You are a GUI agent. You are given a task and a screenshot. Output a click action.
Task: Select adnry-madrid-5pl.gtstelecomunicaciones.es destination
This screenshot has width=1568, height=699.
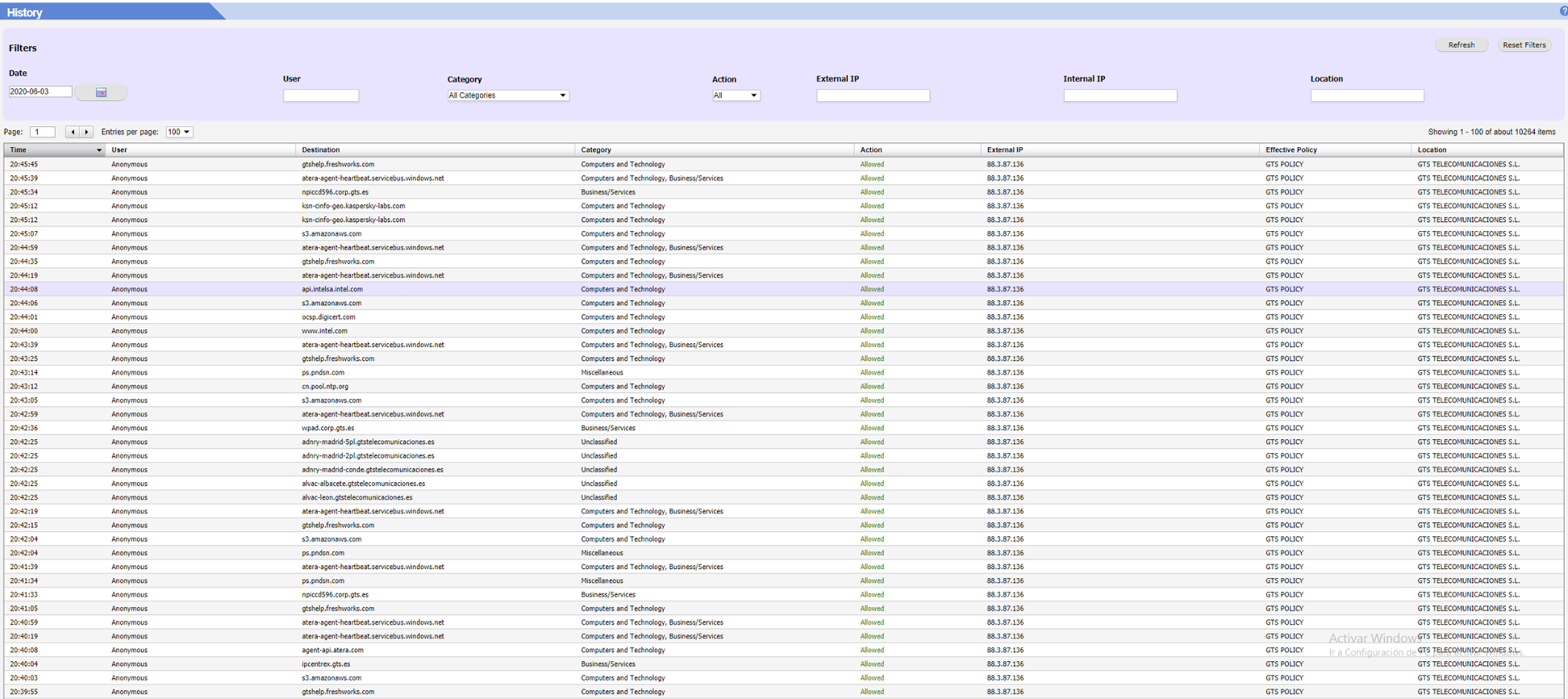(x=368, y=442)
